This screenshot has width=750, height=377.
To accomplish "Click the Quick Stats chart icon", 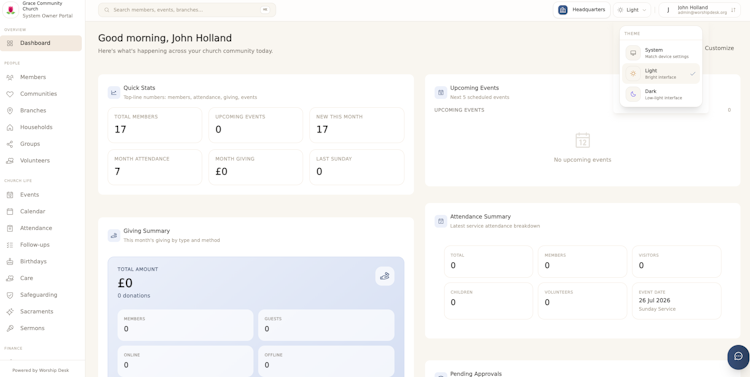I will point(114,92).
